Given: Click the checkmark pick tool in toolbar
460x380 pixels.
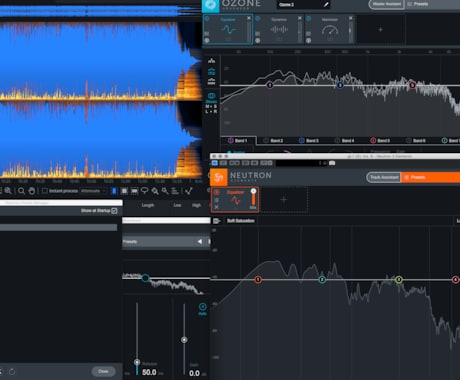Looking at the screenshot, I should coord(189,191).
